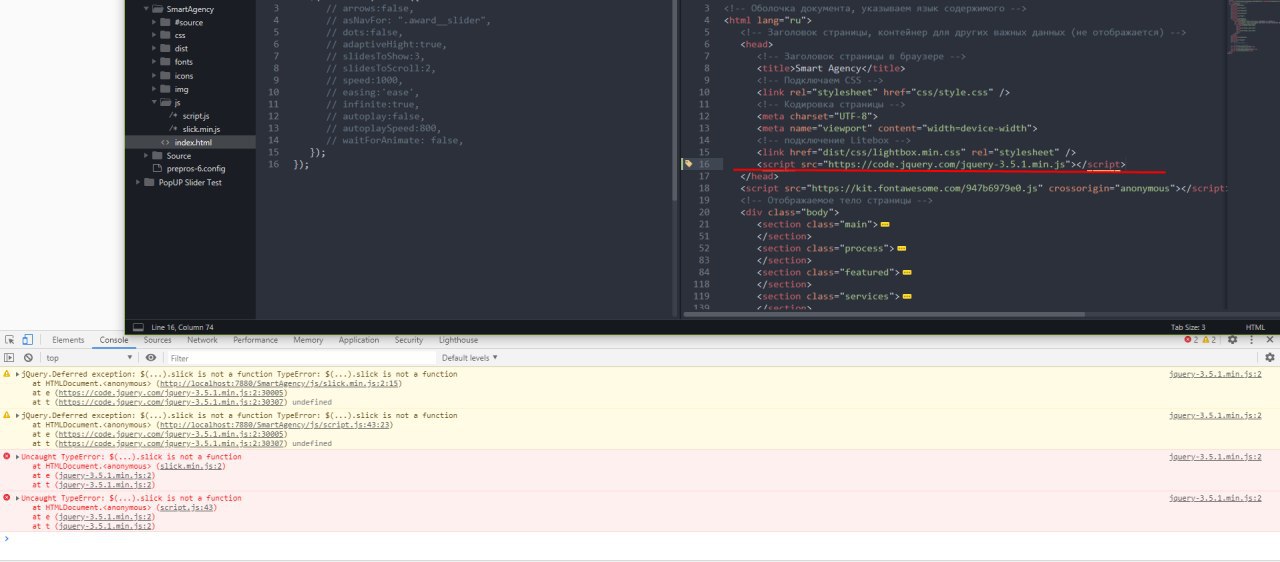
Task: Select the Console tab
Action: coord(114,340)
